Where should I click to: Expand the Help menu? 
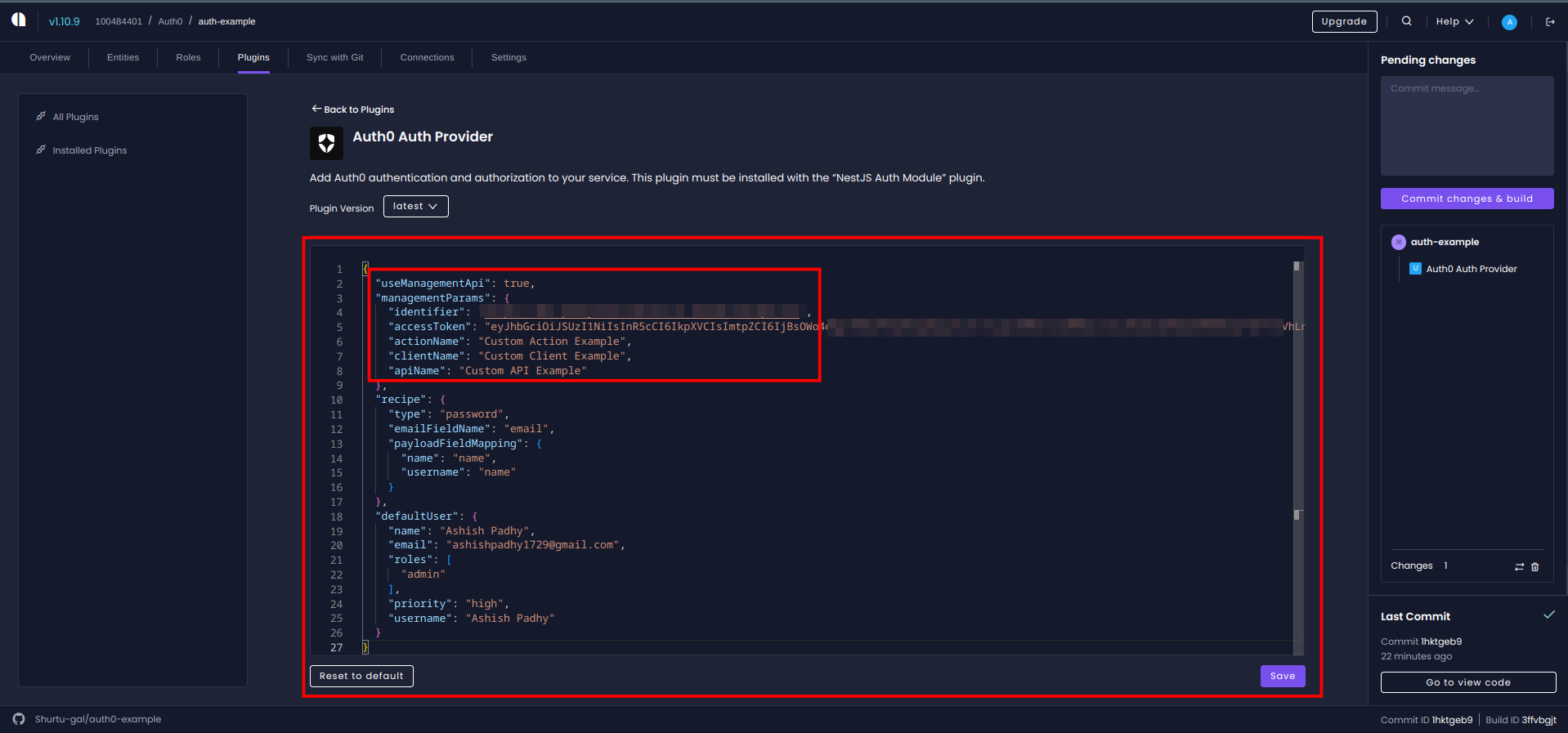[x=1454, y=21]
